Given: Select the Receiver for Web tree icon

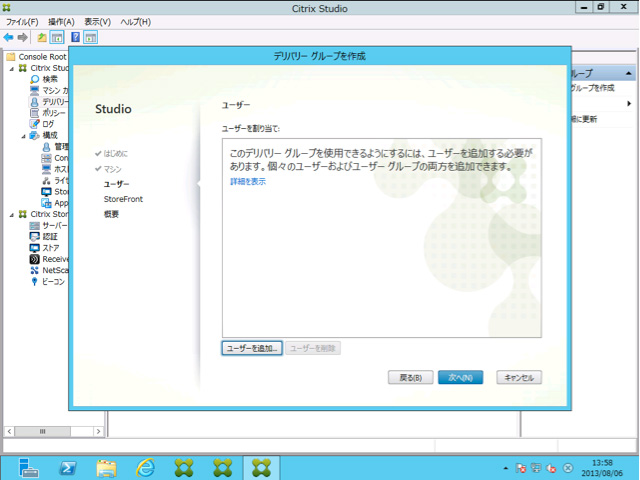Looking at the screenshot, I should click(35, 259).
